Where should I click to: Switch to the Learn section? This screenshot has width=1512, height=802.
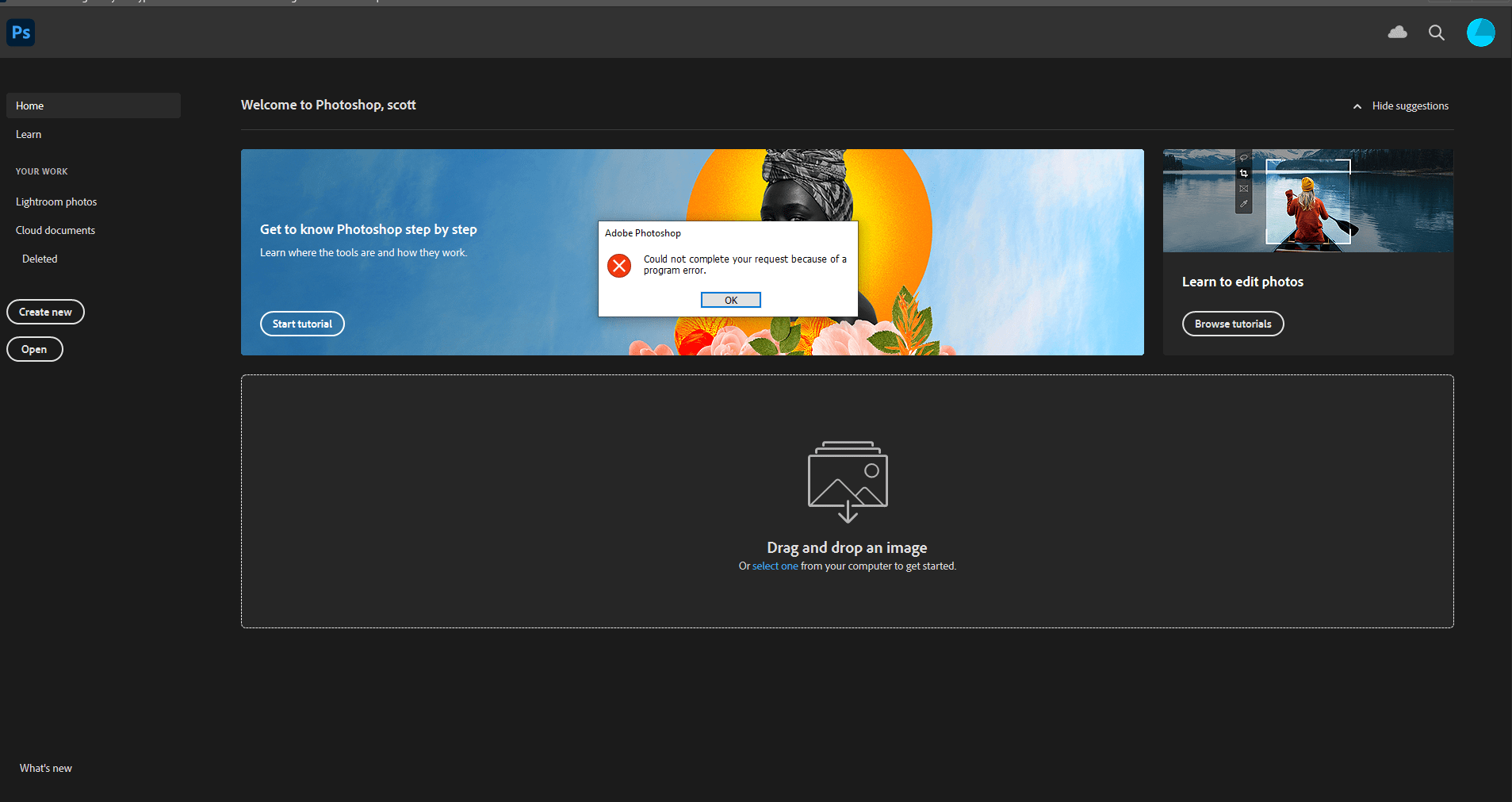coord(29,134)
